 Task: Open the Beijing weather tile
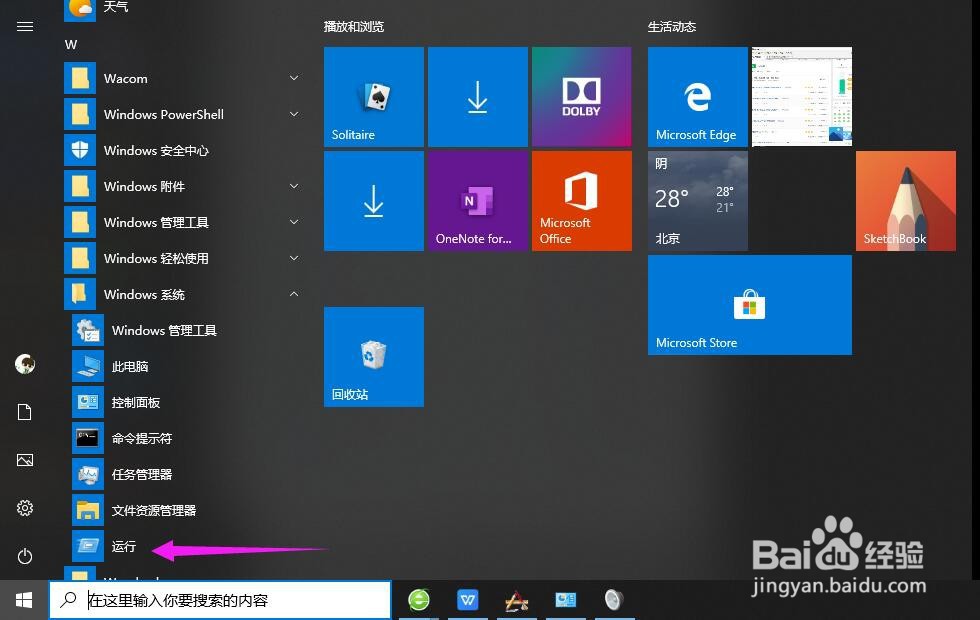click(698, 201)
